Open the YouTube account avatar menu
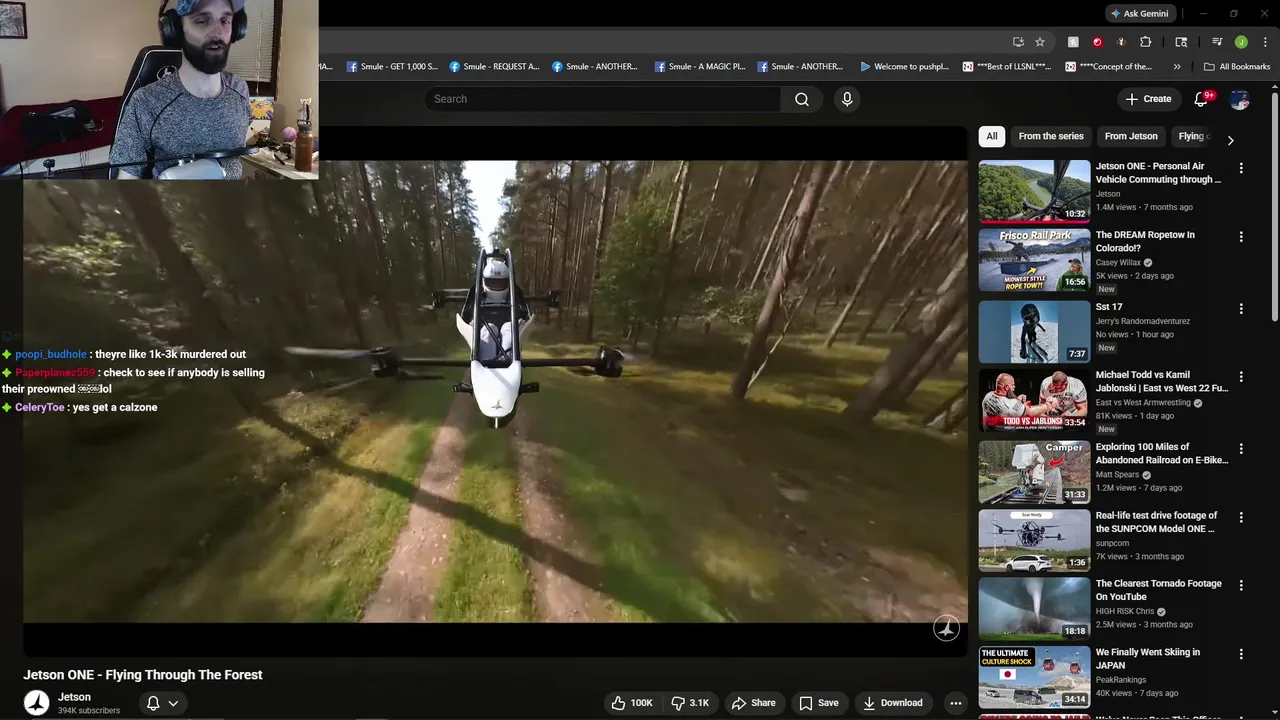This screenshot has width=1280, height=720. point(1240,99)
